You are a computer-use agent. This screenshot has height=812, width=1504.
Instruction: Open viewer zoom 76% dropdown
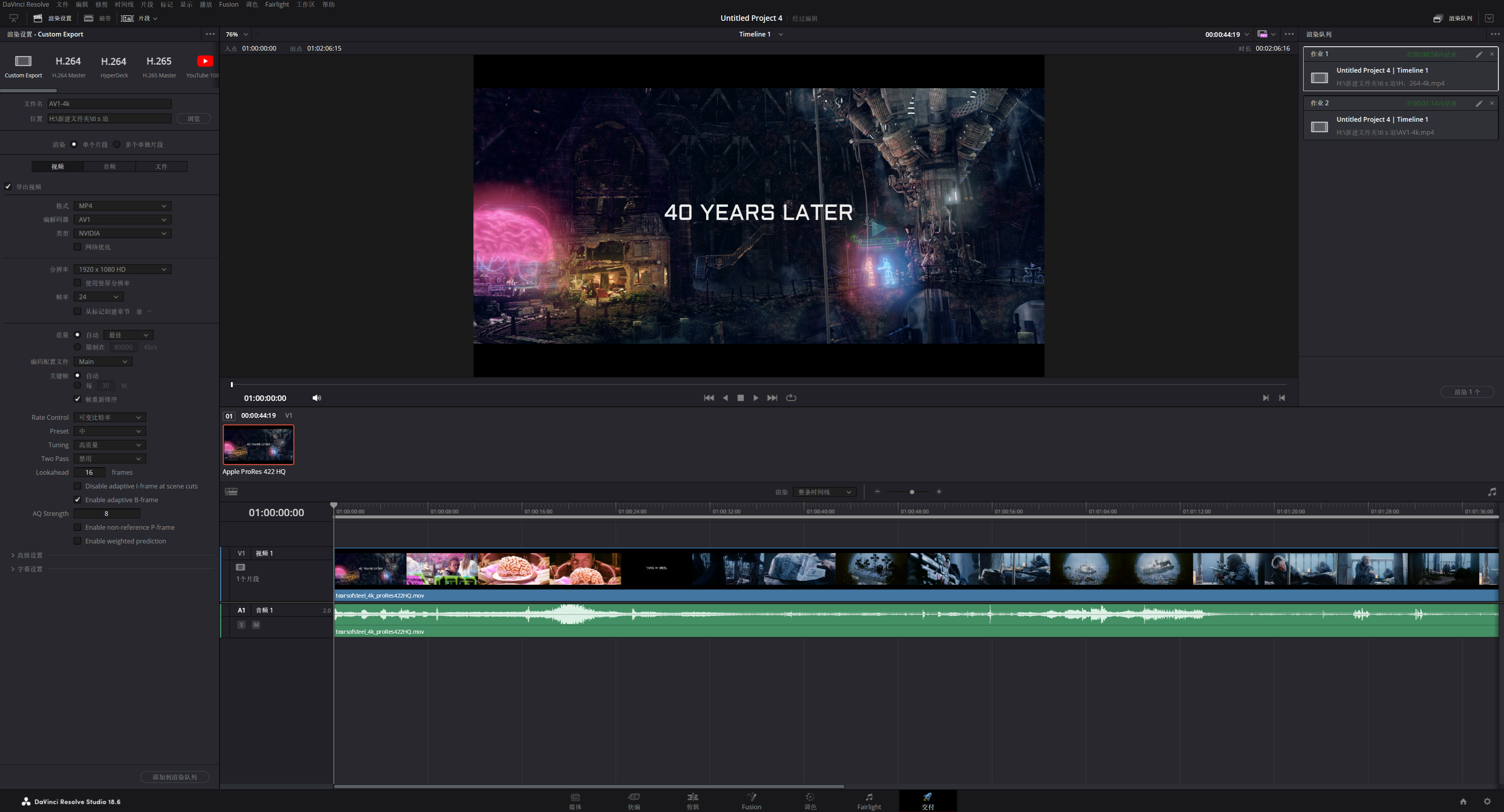coord(237,35)
